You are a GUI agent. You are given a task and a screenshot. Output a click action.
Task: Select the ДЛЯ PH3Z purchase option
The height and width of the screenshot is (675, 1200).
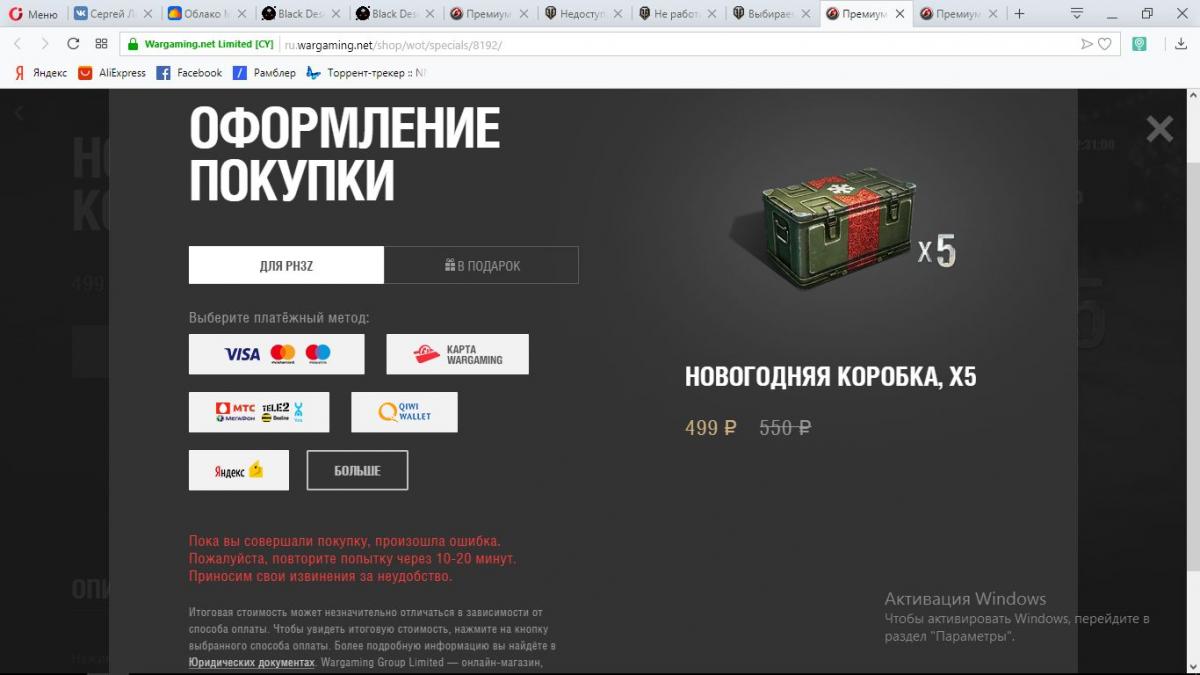tap(286, 265)
